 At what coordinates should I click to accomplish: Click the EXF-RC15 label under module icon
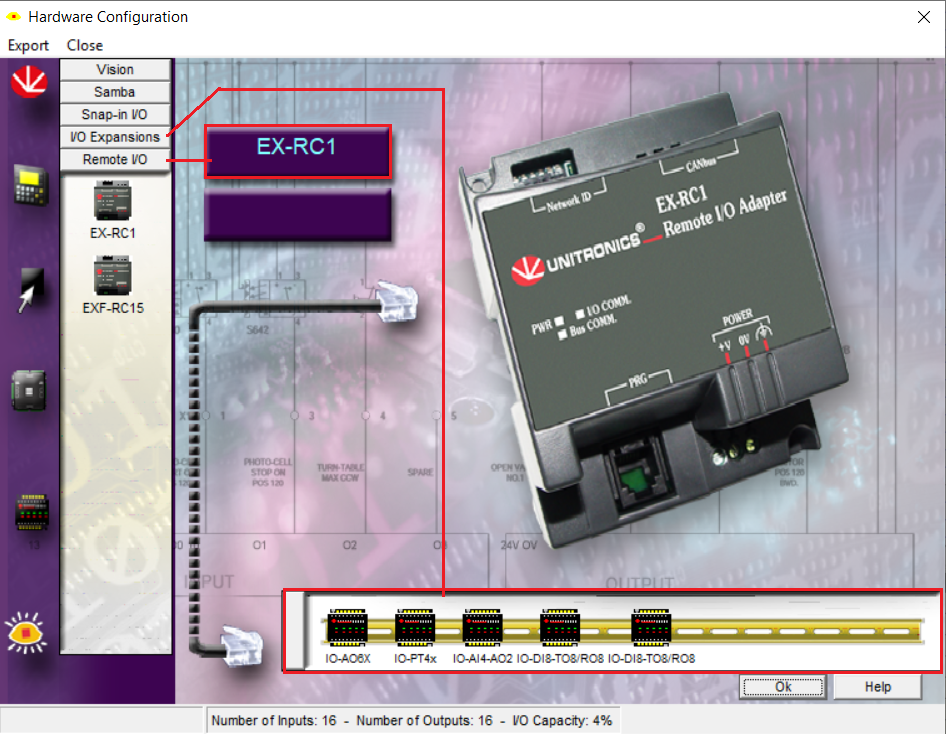tap(113, 308)
